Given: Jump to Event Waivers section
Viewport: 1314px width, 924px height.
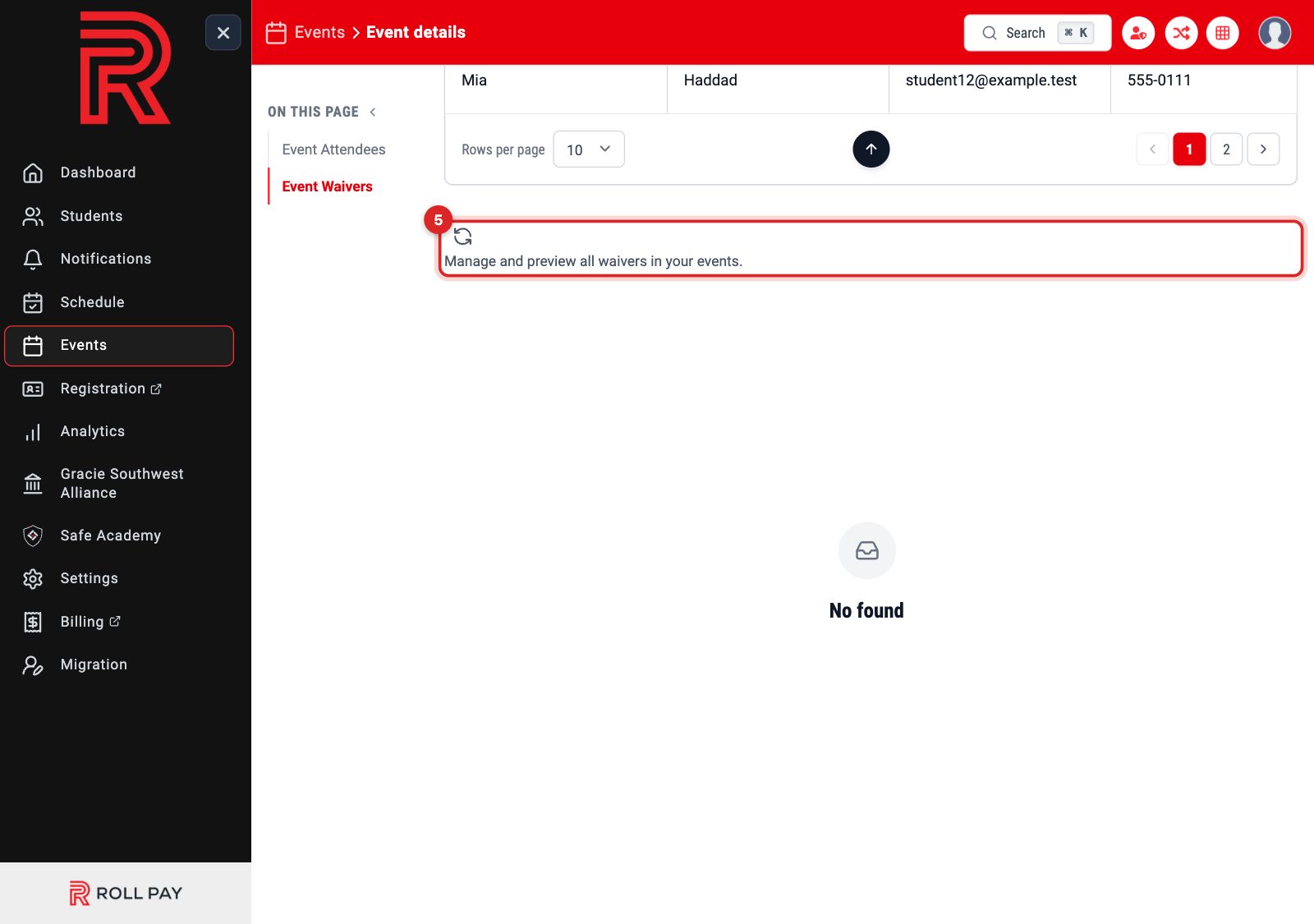Looking at the screenshot, I should click(327, 186).
